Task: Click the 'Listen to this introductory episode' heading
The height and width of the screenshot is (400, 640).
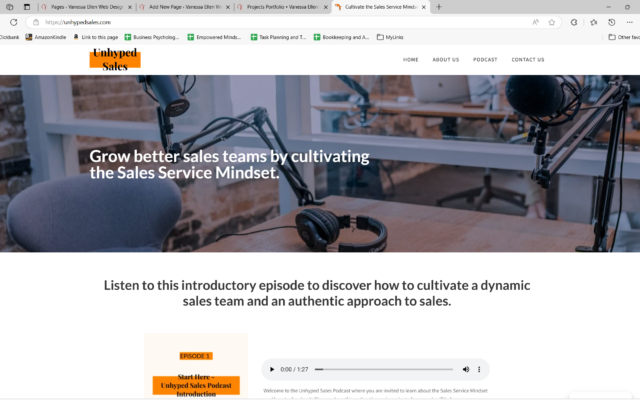Action: click(317, 293)
